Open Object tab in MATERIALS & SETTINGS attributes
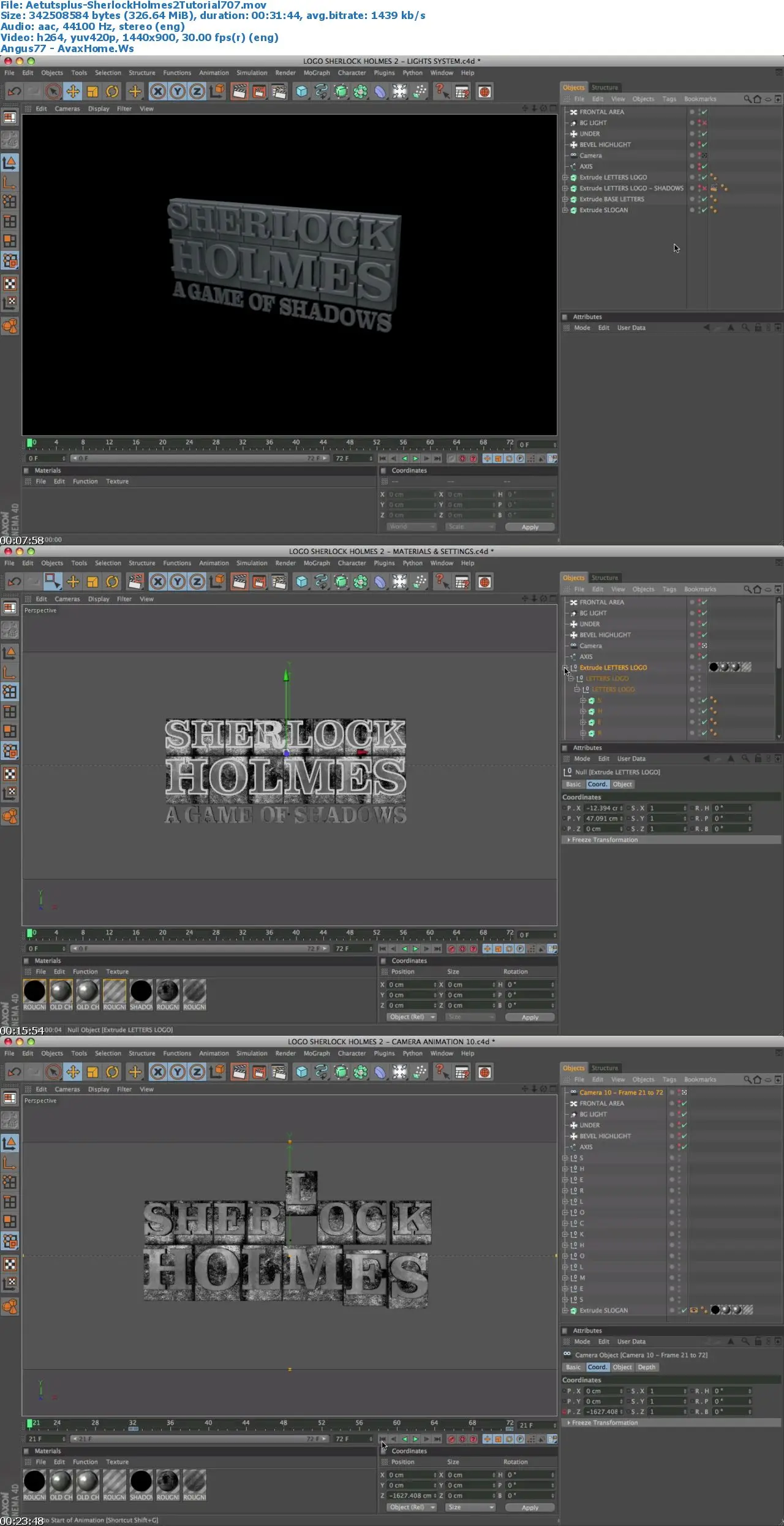The image size is (784, 1526). click(x=622, y=784)
